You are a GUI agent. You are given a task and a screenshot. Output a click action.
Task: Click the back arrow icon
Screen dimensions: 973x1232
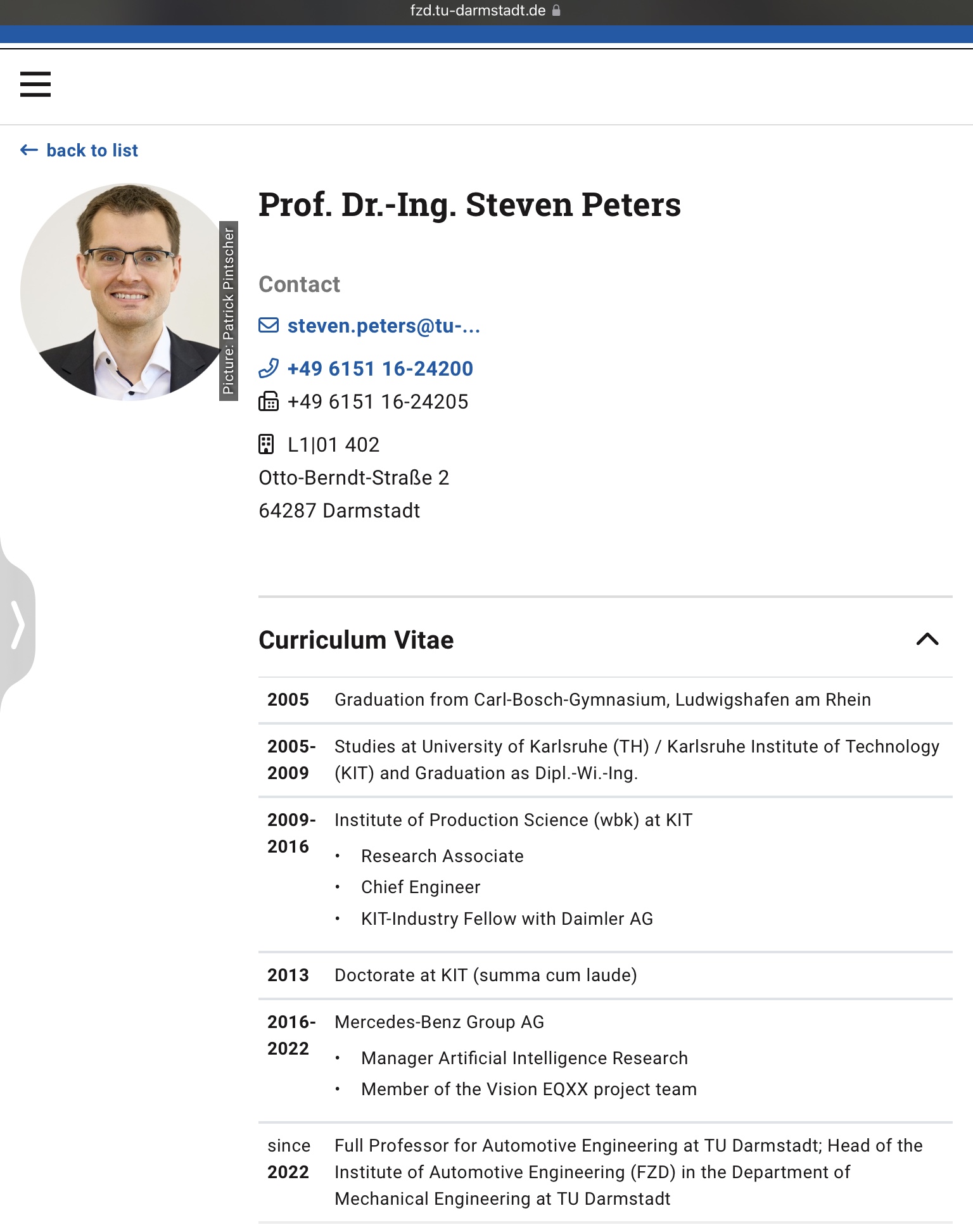pyautogui.click(x=29, y=150)
